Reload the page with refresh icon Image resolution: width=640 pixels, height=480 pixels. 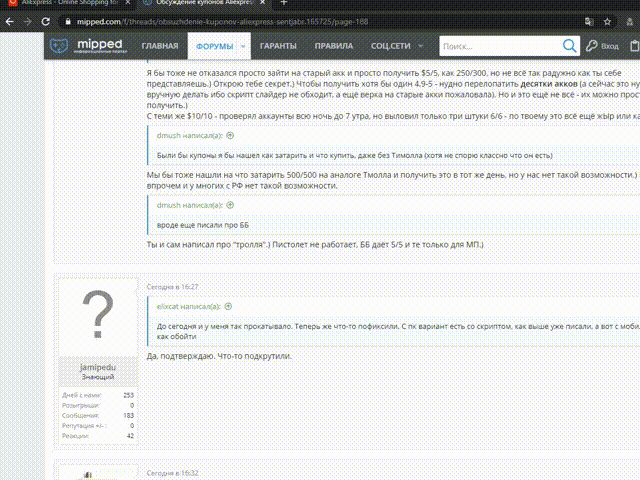pyautogui.click(x=46, y=22)
